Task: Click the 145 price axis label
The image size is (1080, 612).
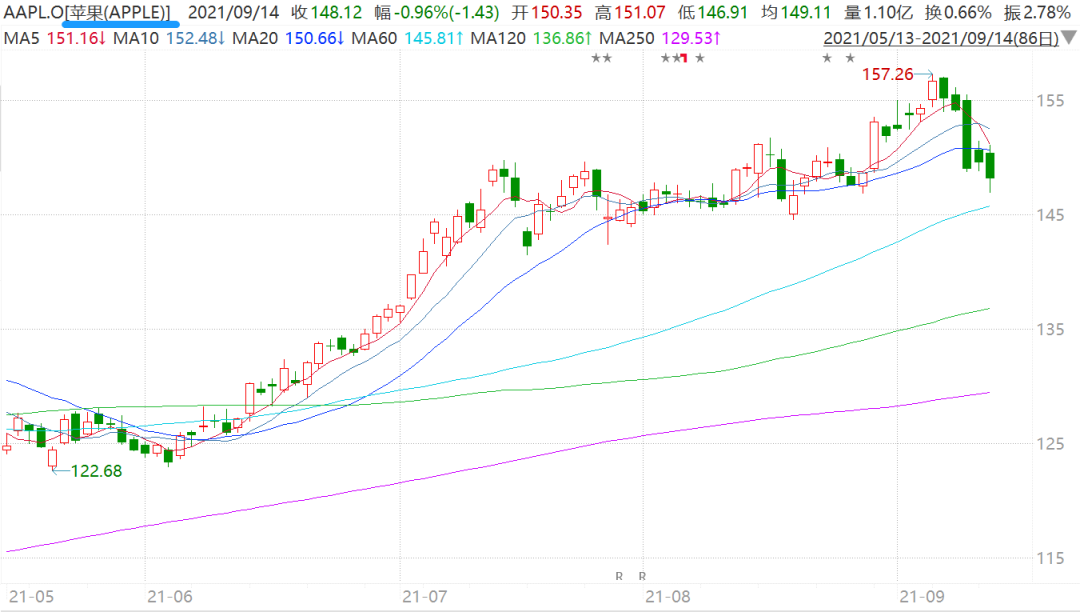Action: [x=1050, y=215]
